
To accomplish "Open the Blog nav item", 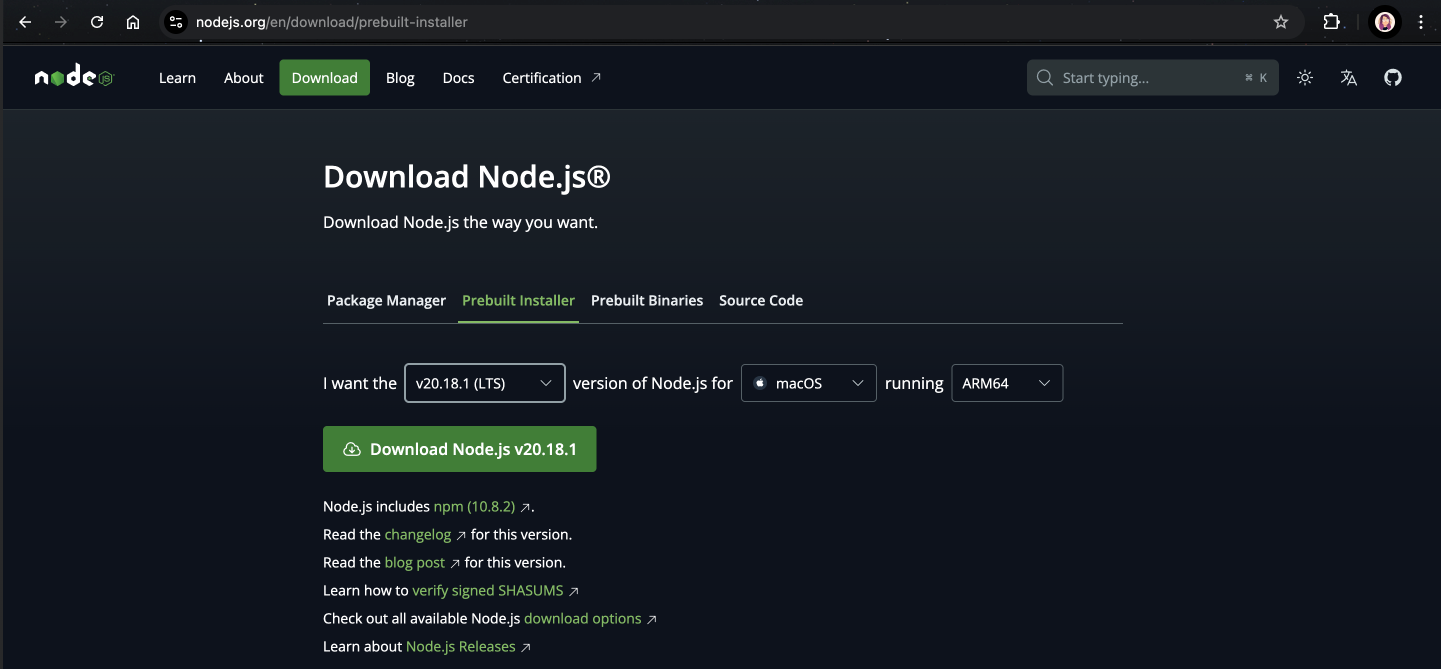I will click(400, 78).
